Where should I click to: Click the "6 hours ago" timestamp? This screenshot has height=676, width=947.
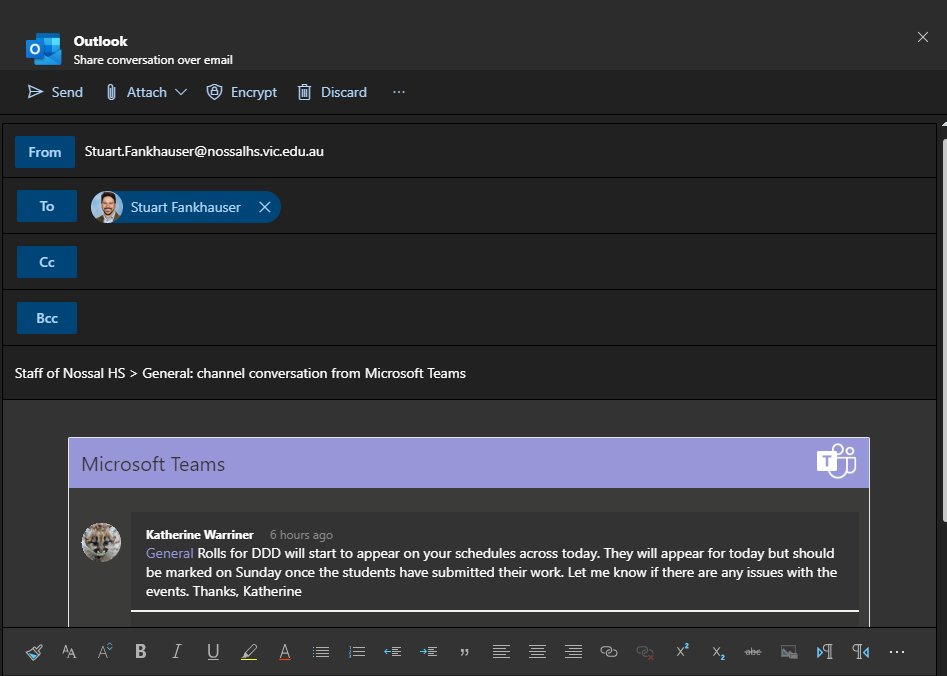[301, 535]
